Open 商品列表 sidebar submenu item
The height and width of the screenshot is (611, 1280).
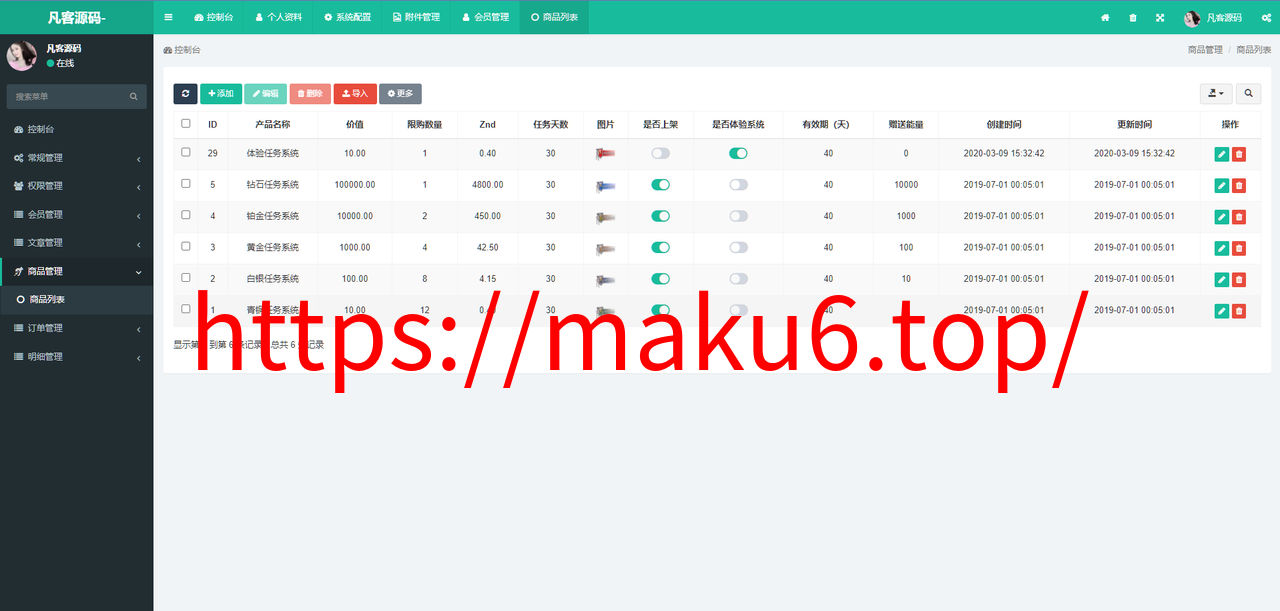(76, 299)
